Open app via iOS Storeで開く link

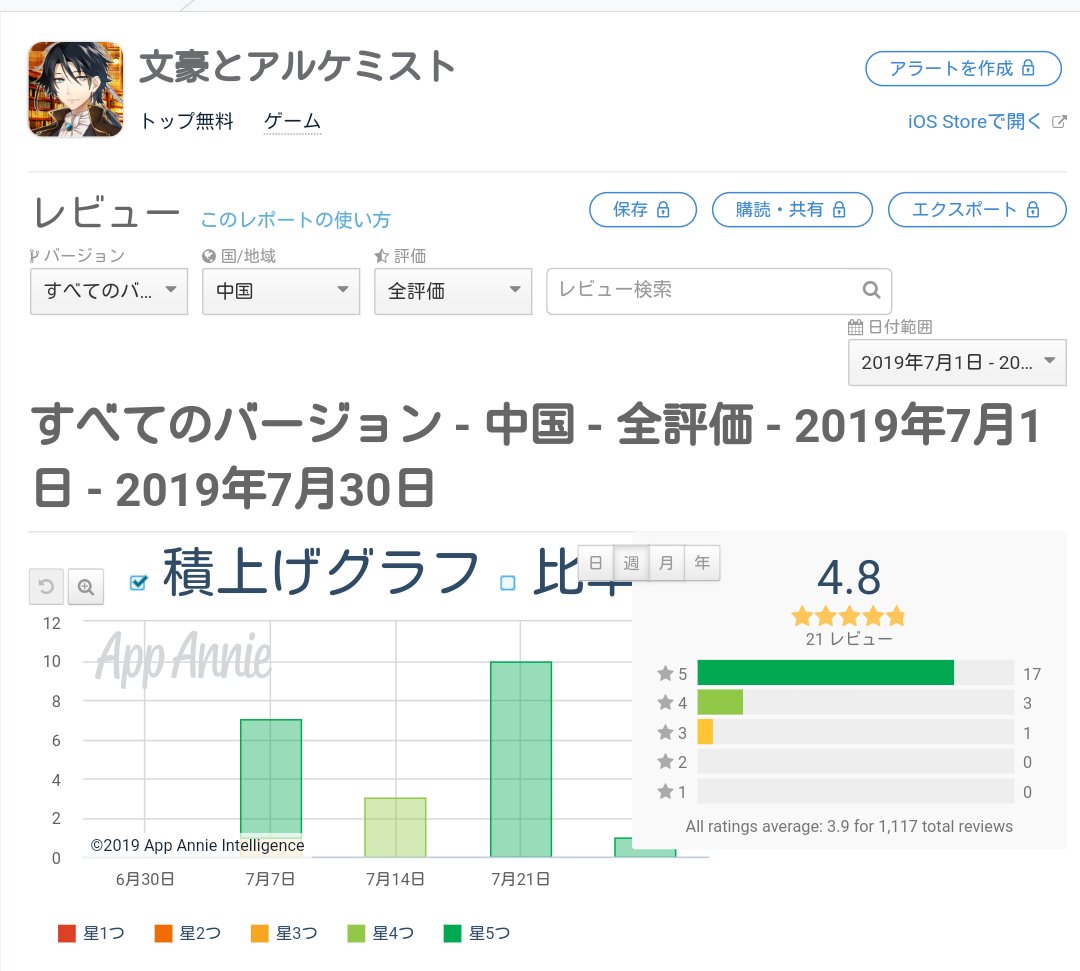974,122
